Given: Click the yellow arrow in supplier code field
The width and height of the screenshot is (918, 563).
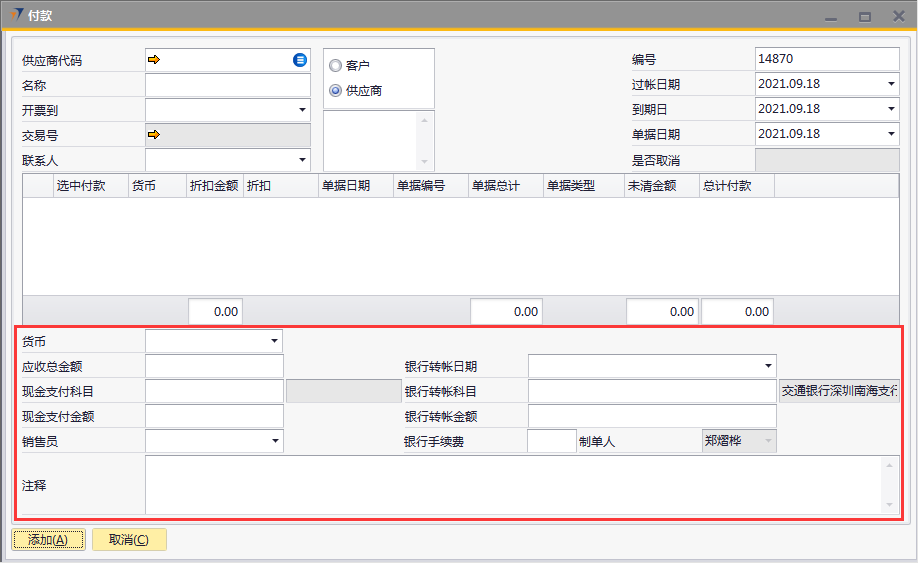Looking at the screenshot, I should [154, 60].
